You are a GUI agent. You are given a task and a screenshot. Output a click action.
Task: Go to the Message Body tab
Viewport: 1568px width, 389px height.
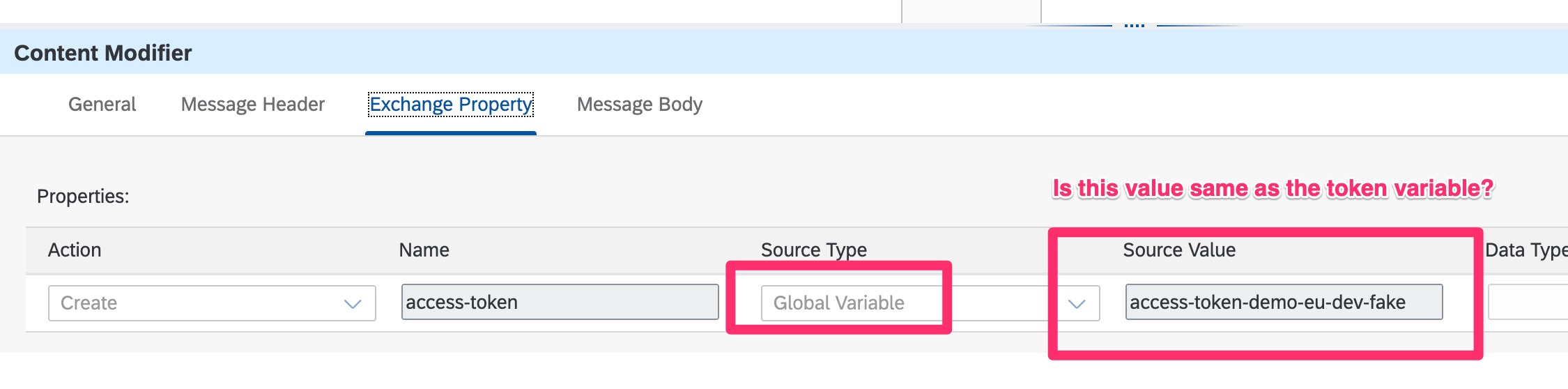pyautogui.click(x=639, y=105)
